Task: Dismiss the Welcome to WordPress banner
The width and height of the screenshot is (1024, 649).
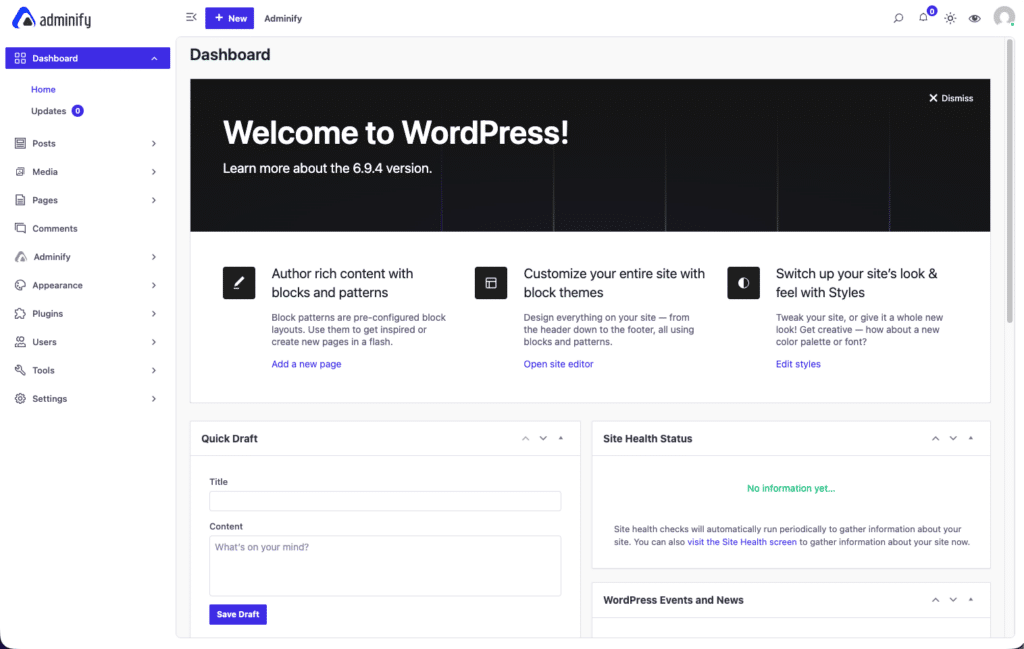Action: (x=951, y=98)
